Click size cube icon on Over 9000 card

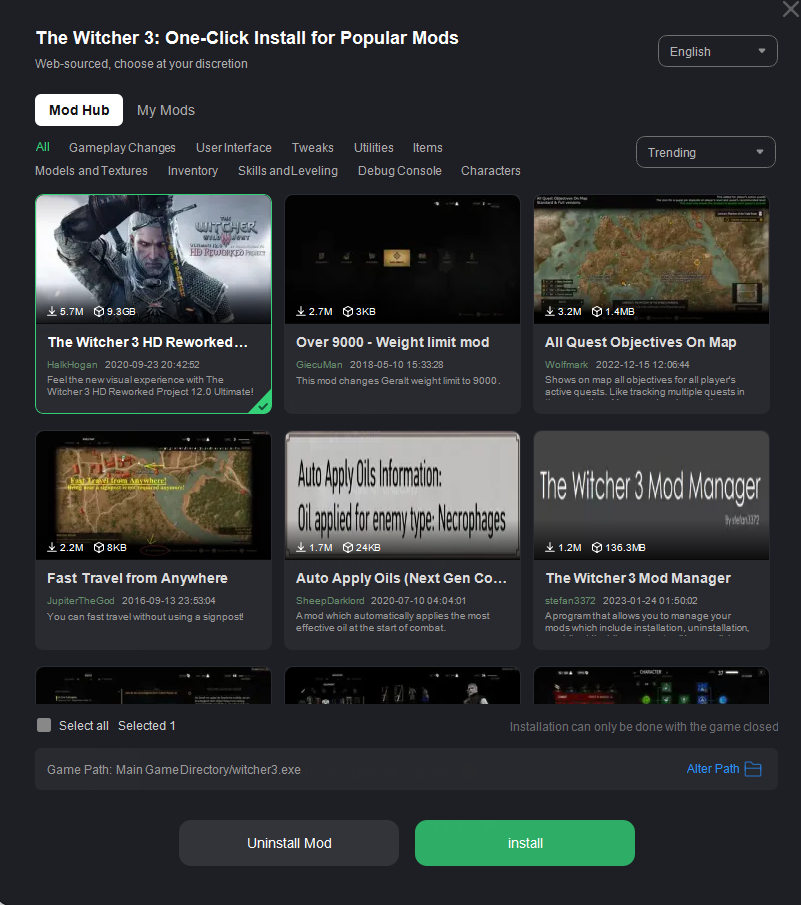[x=348, y=311]
